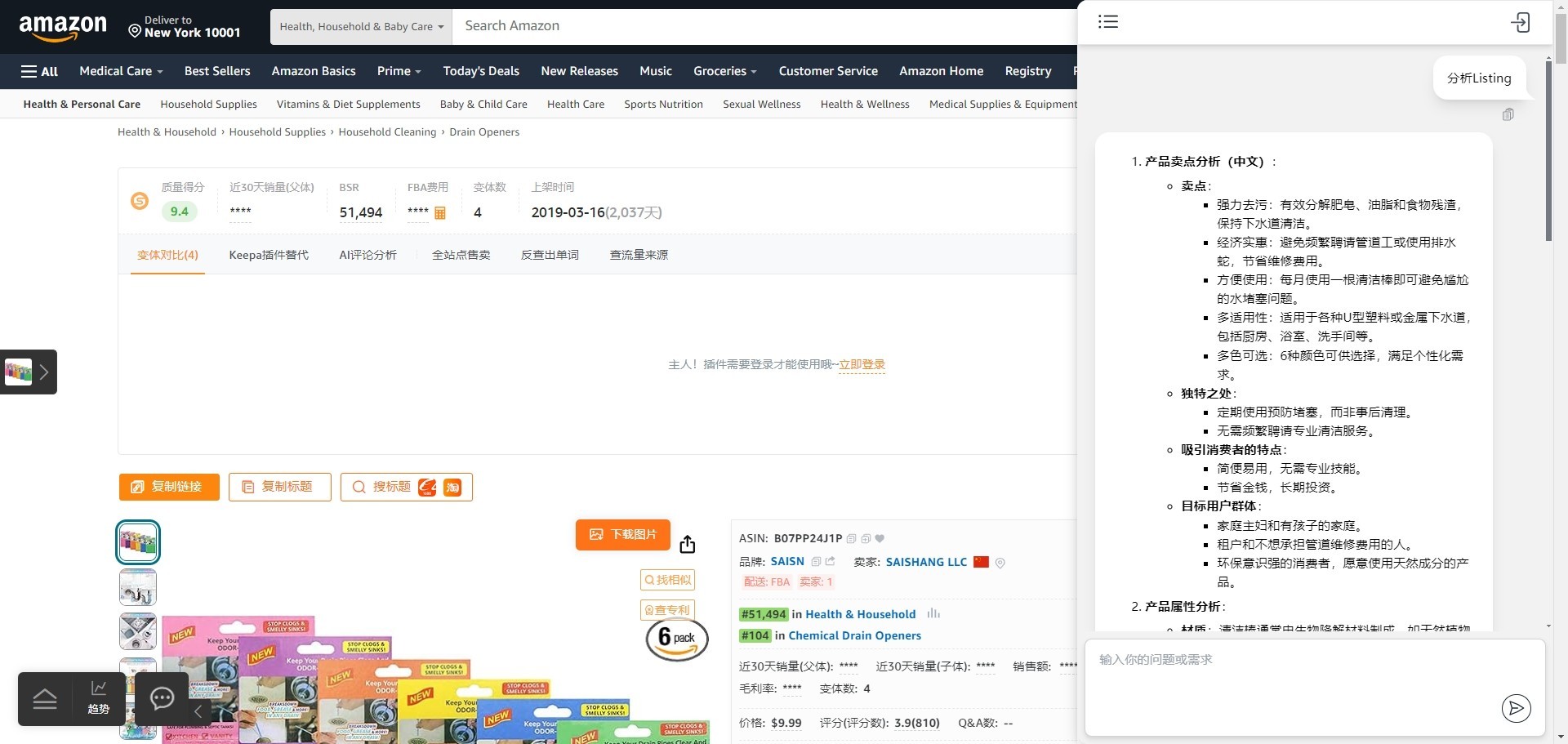The width and height of the screenshot is (1568, 744).
Task: Click the share icon beside 下载图片
Action: 687,544
